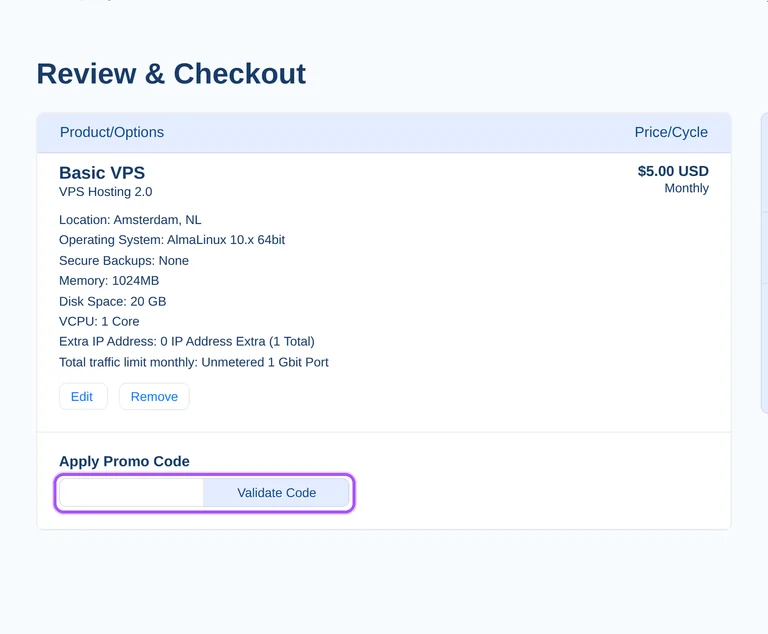Click the "Basic VPS" product title
Screen dimensions: 768x634
coord(102,172)
